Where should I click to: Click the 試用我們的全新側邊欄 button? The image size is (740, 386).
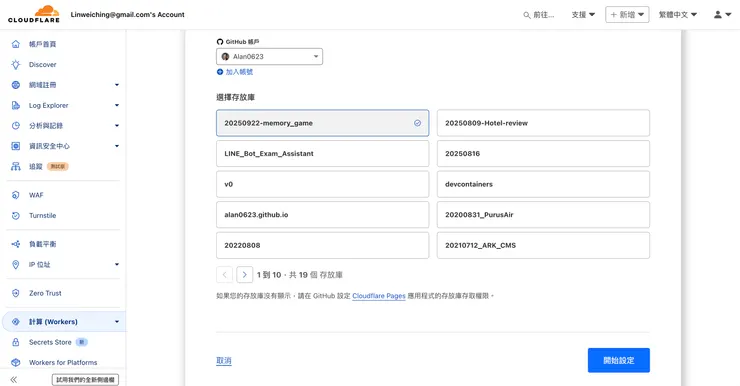pos(85,379)
